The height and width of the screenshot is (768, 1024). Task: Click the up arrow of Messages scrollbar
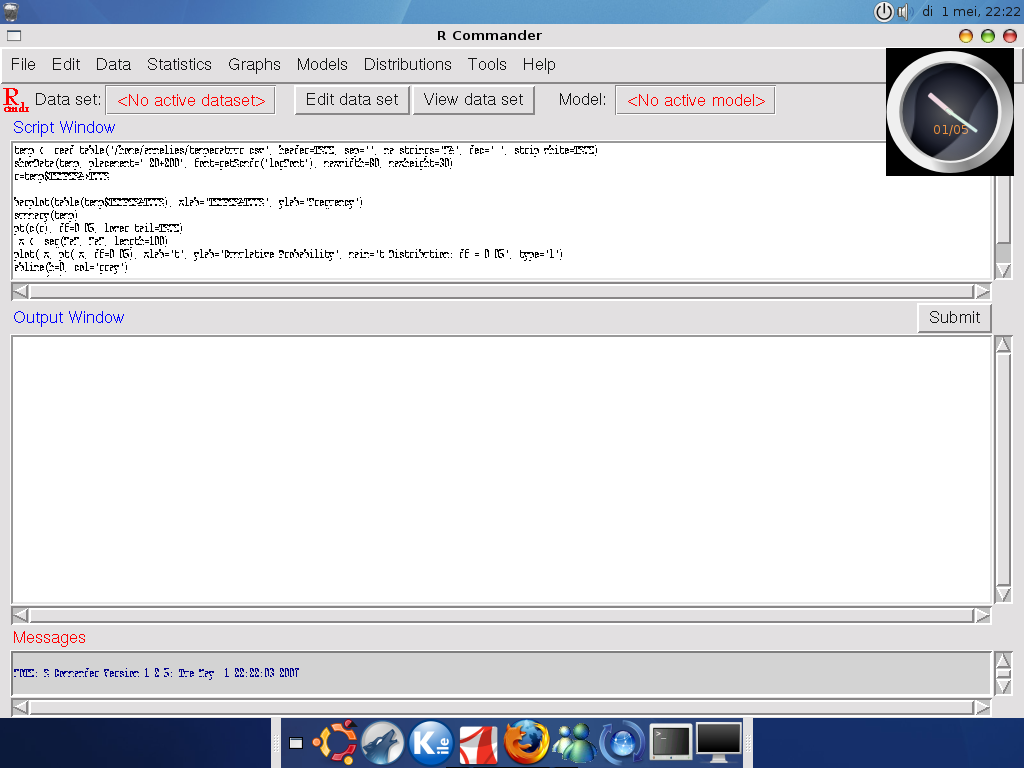(x=1003, y=661)
